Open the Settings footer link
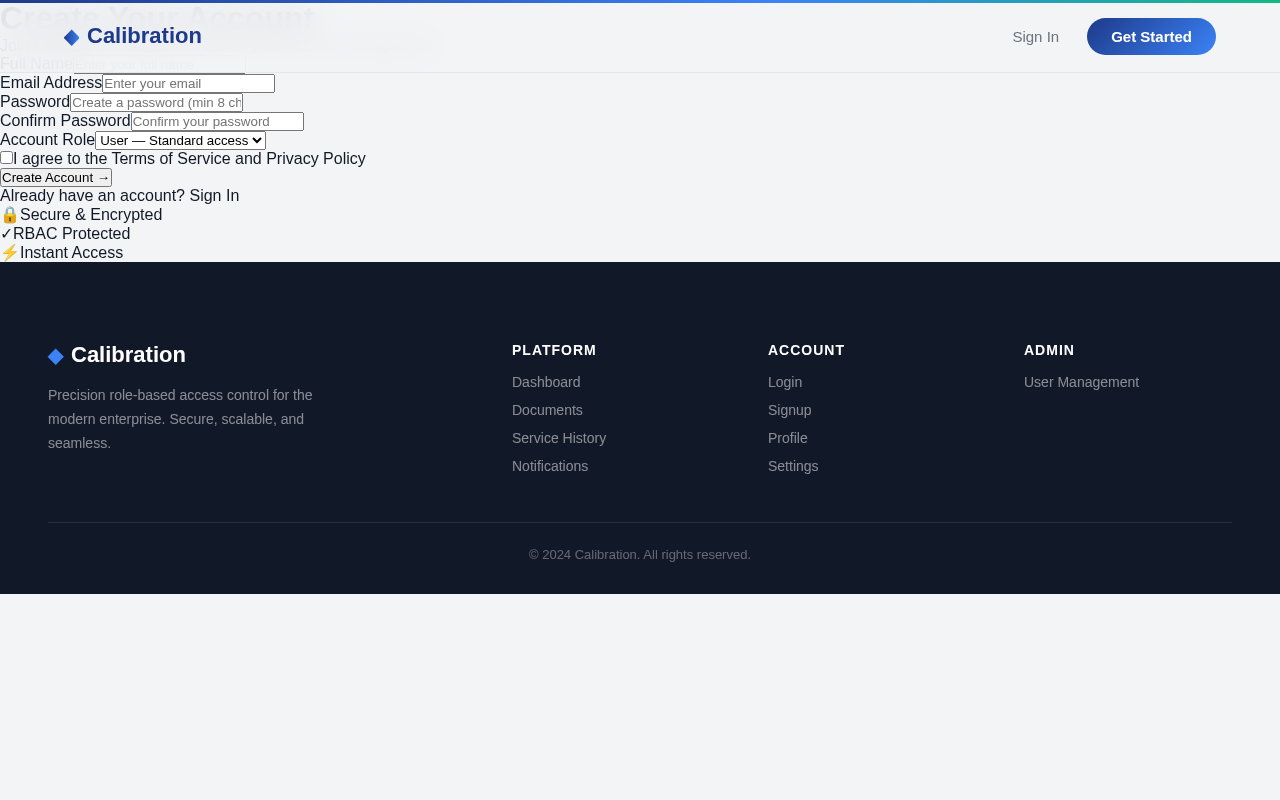 [793, 466]
